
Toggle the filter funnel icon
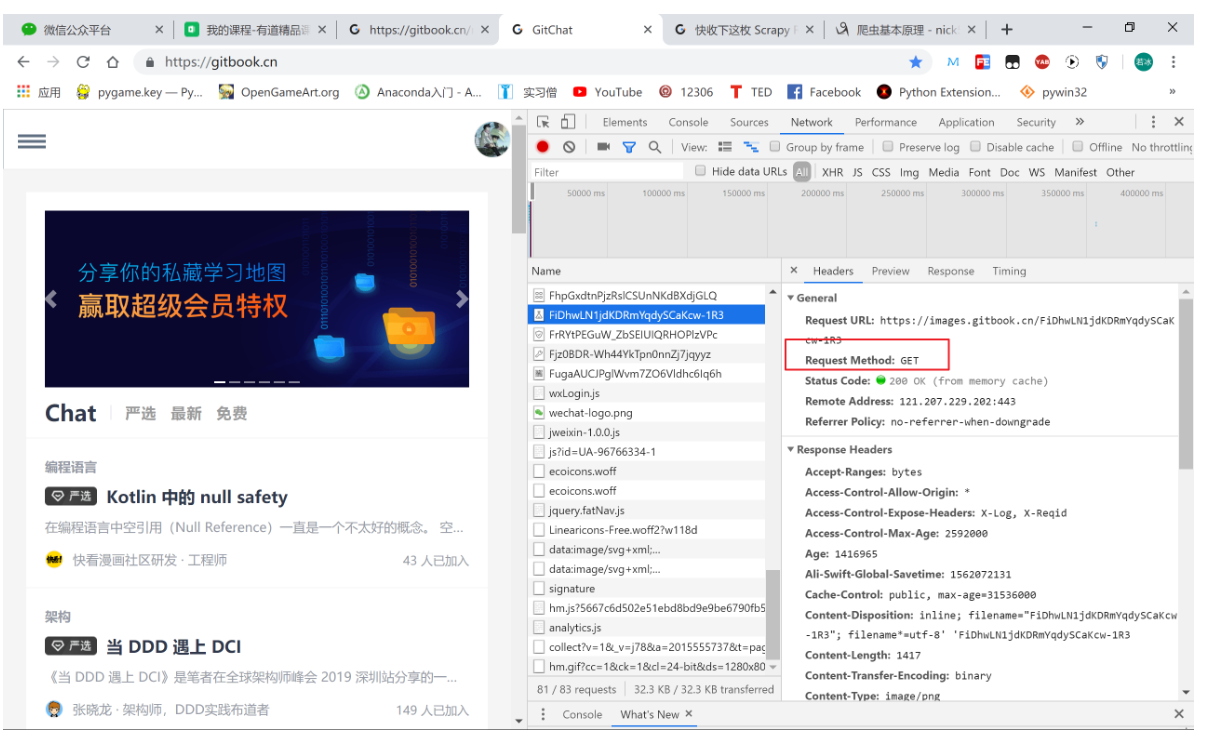click(x=629, y=147)
